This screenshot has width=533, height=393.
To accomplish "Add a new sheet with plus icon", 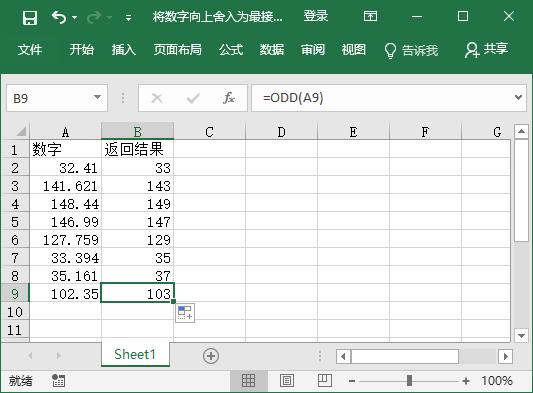I will [211, 356].
